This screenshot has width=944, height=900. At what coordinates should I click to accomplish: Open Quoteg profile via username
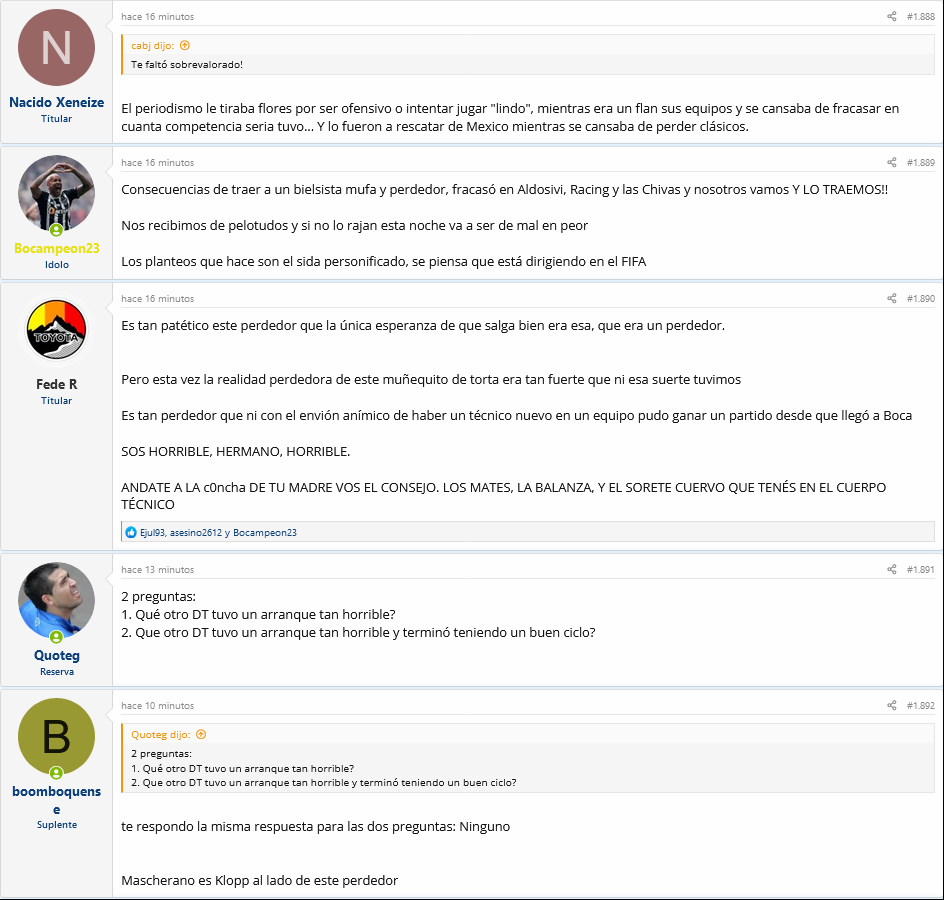[57, 655]
